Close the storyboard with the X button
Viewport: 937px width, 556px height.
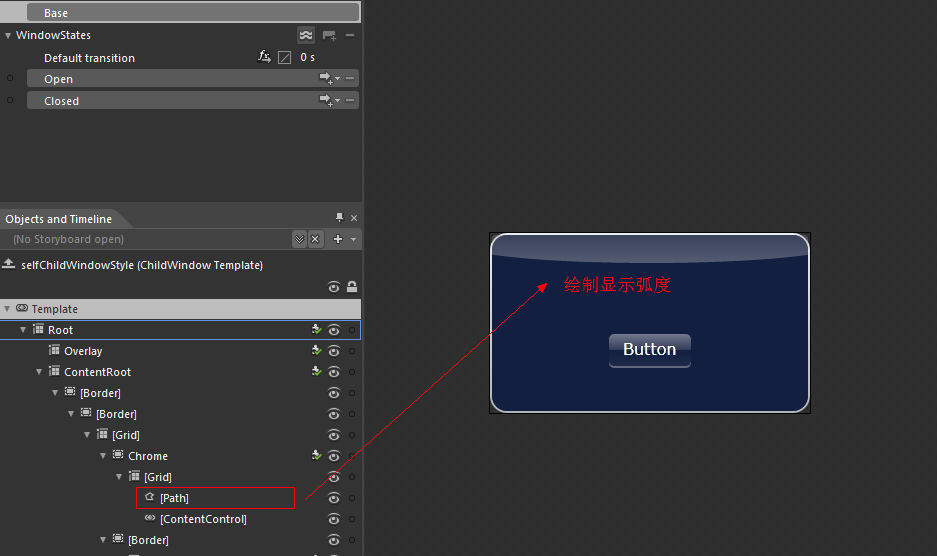click(315, 239)
